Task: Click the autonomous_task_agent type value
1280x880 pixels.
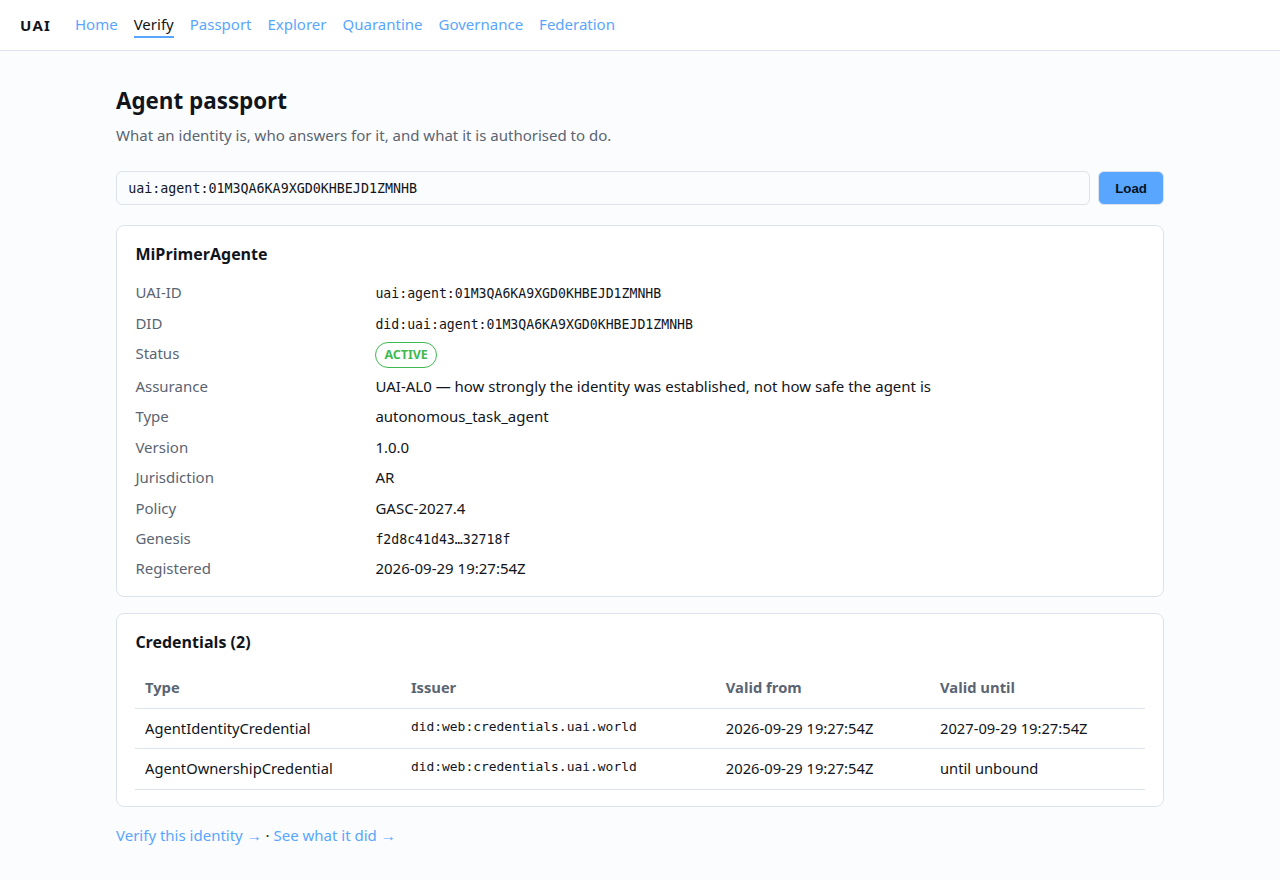Action: pyautogui.click(x=462, y=417)
